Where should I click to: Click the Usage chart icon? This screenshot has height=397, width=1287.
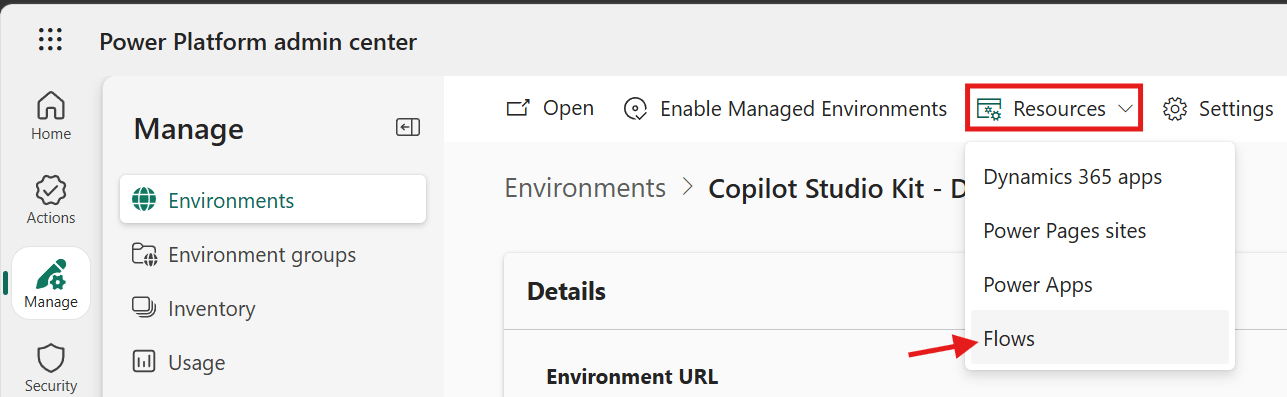(145, 362)
